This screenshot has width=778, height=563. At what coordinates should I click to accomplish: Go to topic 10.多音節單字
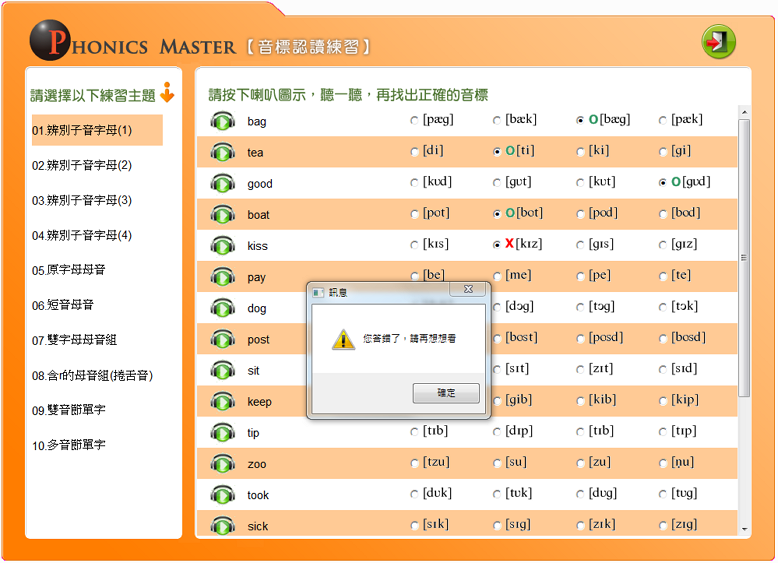[x=68, y=445]
